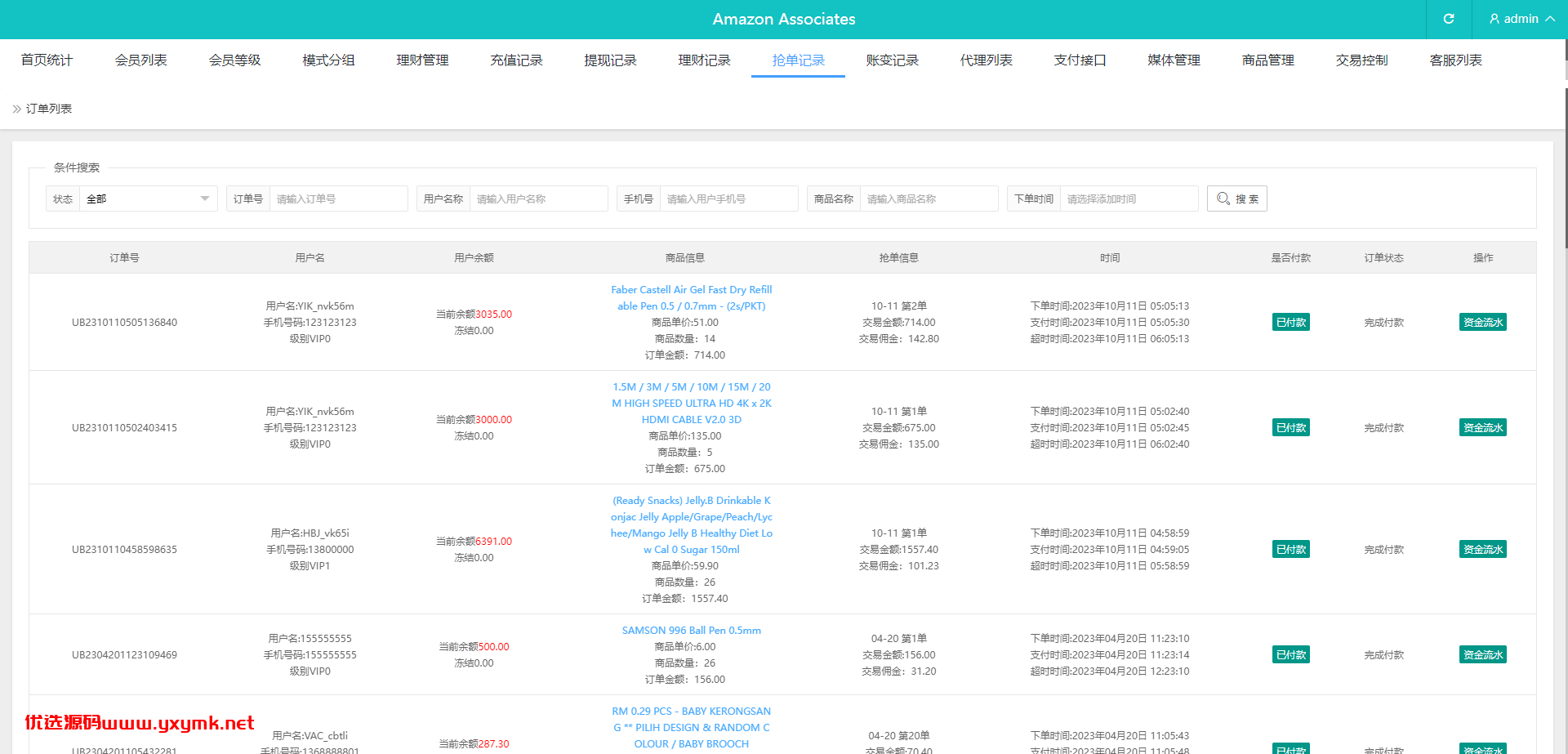Click 资金流水 for order UB2310110502403415
Viewport: 1568px width, 754px height.
click(x=1483, y=427)
